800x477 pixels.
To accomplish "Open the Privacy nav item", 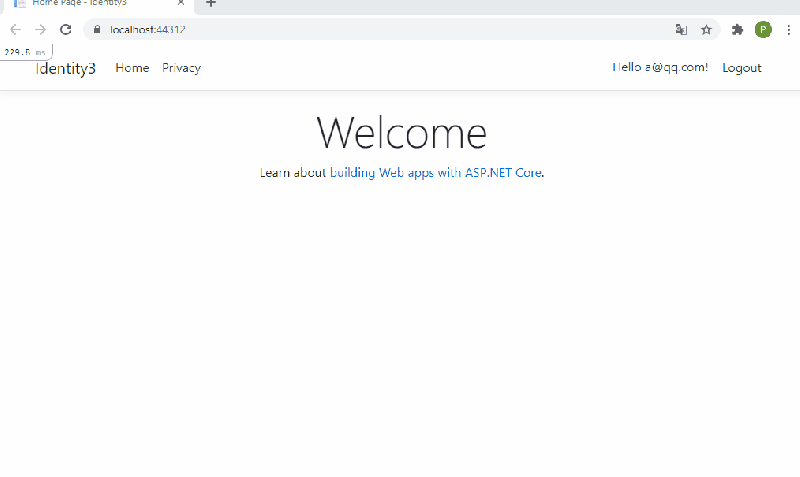I will (x=181, y=68).
